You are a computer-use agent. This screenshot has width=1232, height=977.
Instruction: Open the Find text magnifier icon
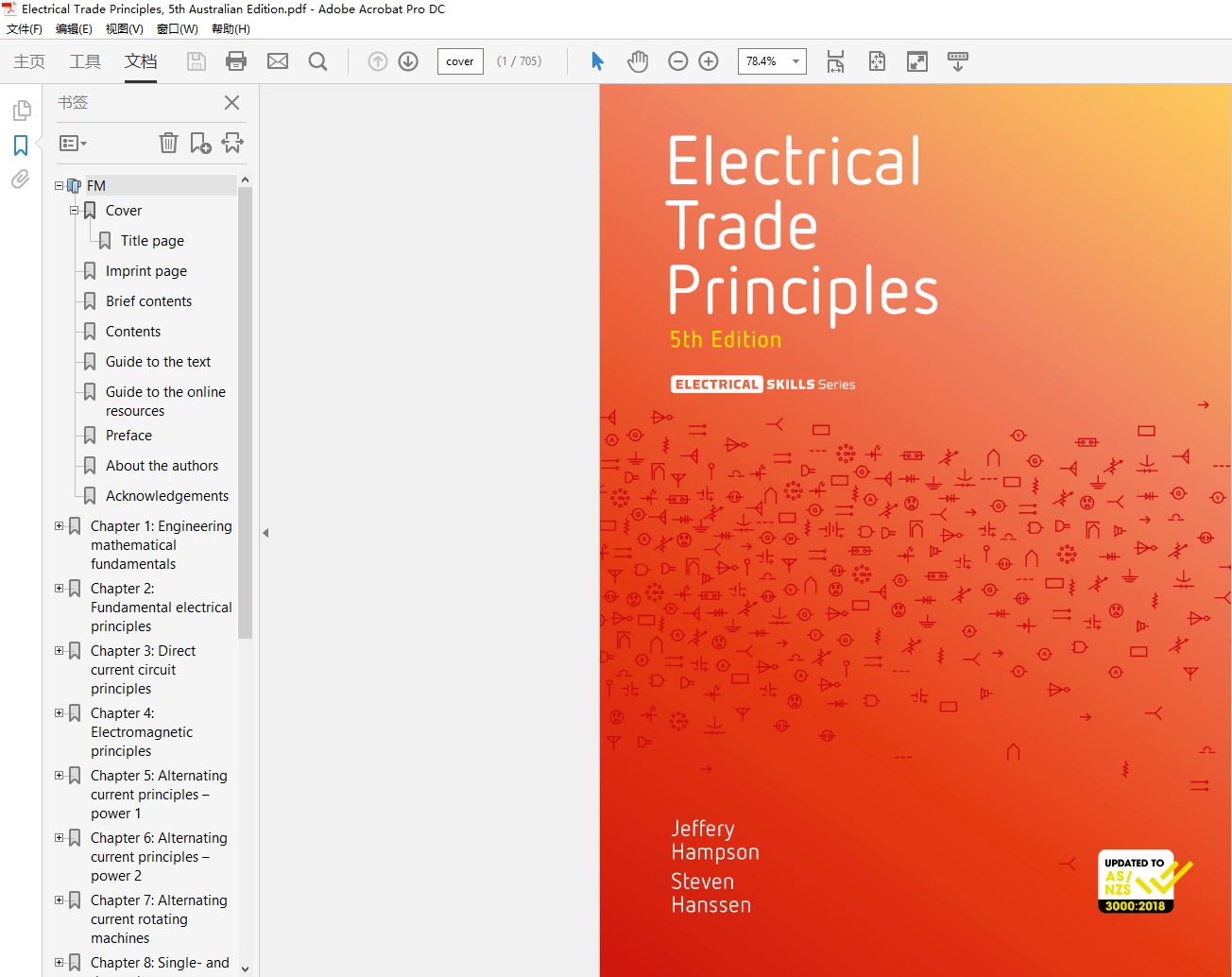318,61
